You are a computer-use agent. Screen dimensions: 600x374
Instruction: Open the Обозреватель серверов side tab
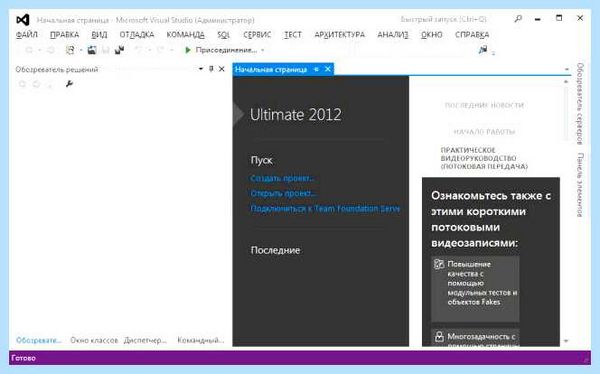pos(580,104)
